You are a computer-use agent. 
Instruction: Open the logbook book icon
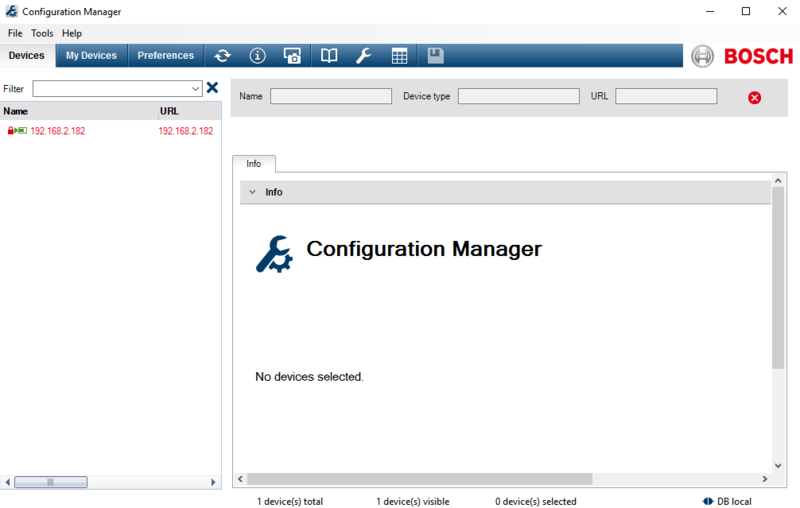tap(329, 56)
